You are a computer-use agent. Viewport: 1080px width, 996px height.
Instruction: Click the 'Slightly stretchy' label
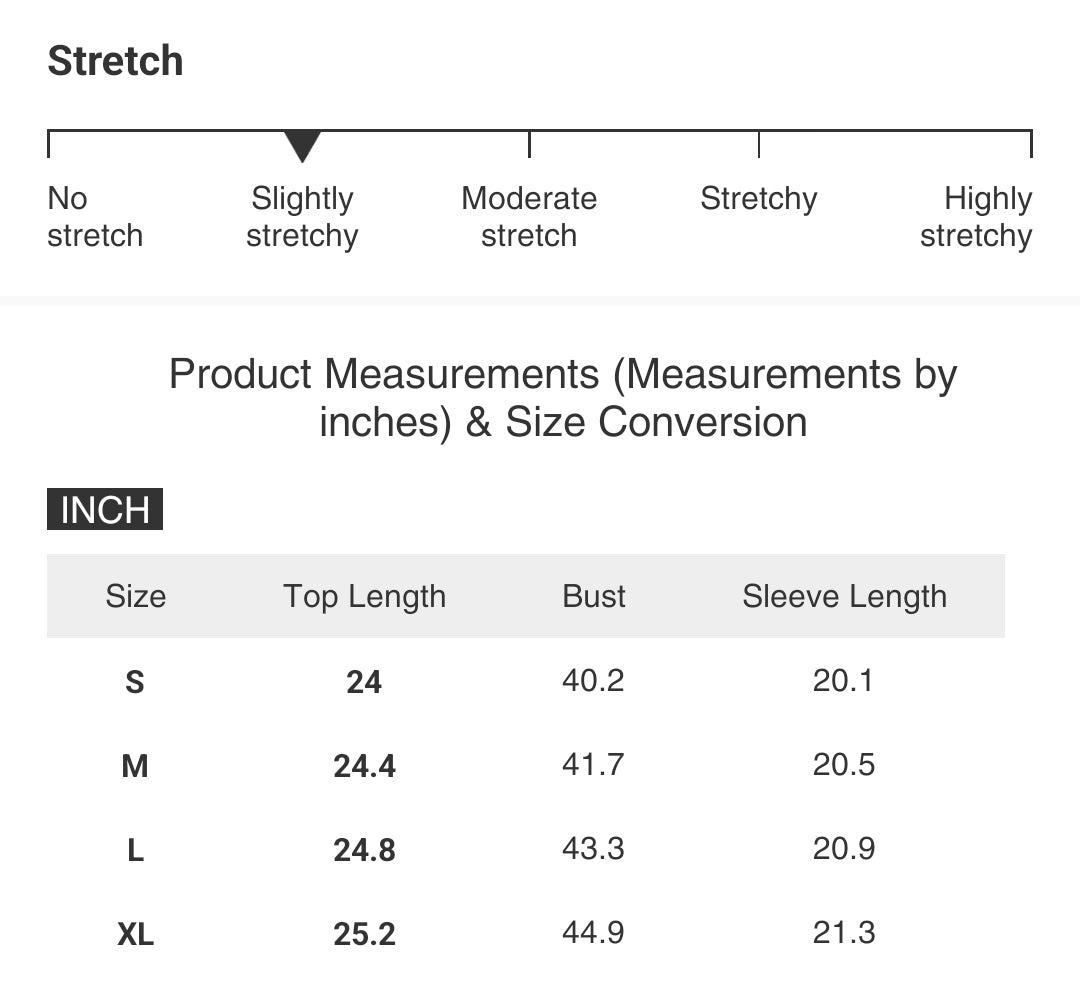(302, 217)
